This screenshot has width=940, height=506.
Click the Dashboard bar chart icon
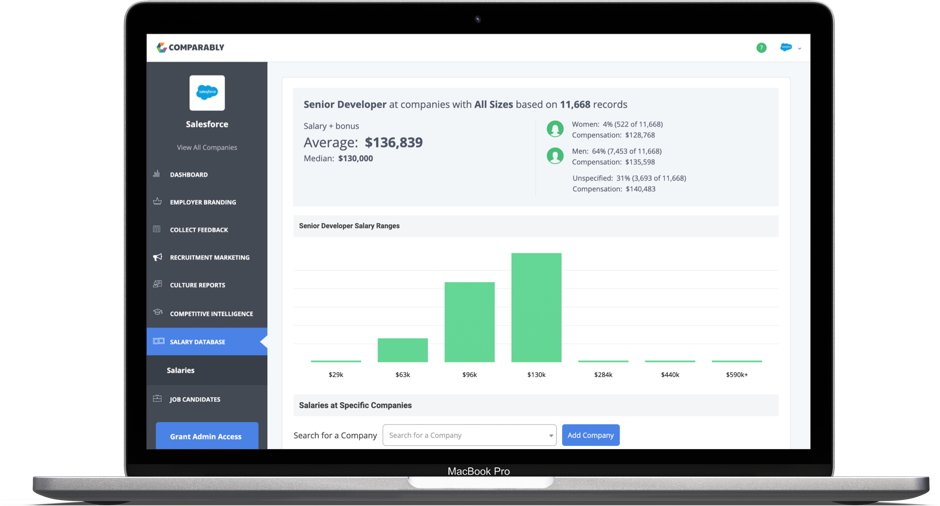(156, 174)
